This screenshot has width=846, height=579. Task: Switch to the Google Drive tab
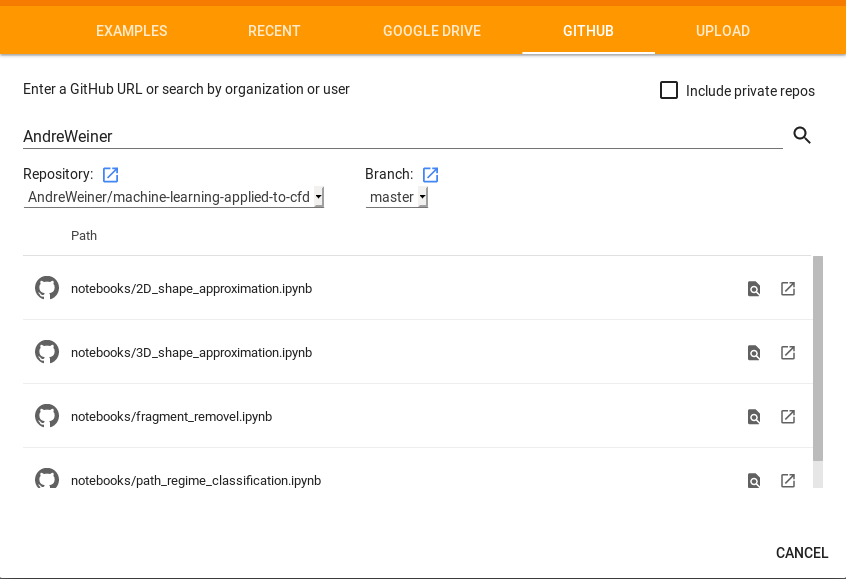click(432, 31)
